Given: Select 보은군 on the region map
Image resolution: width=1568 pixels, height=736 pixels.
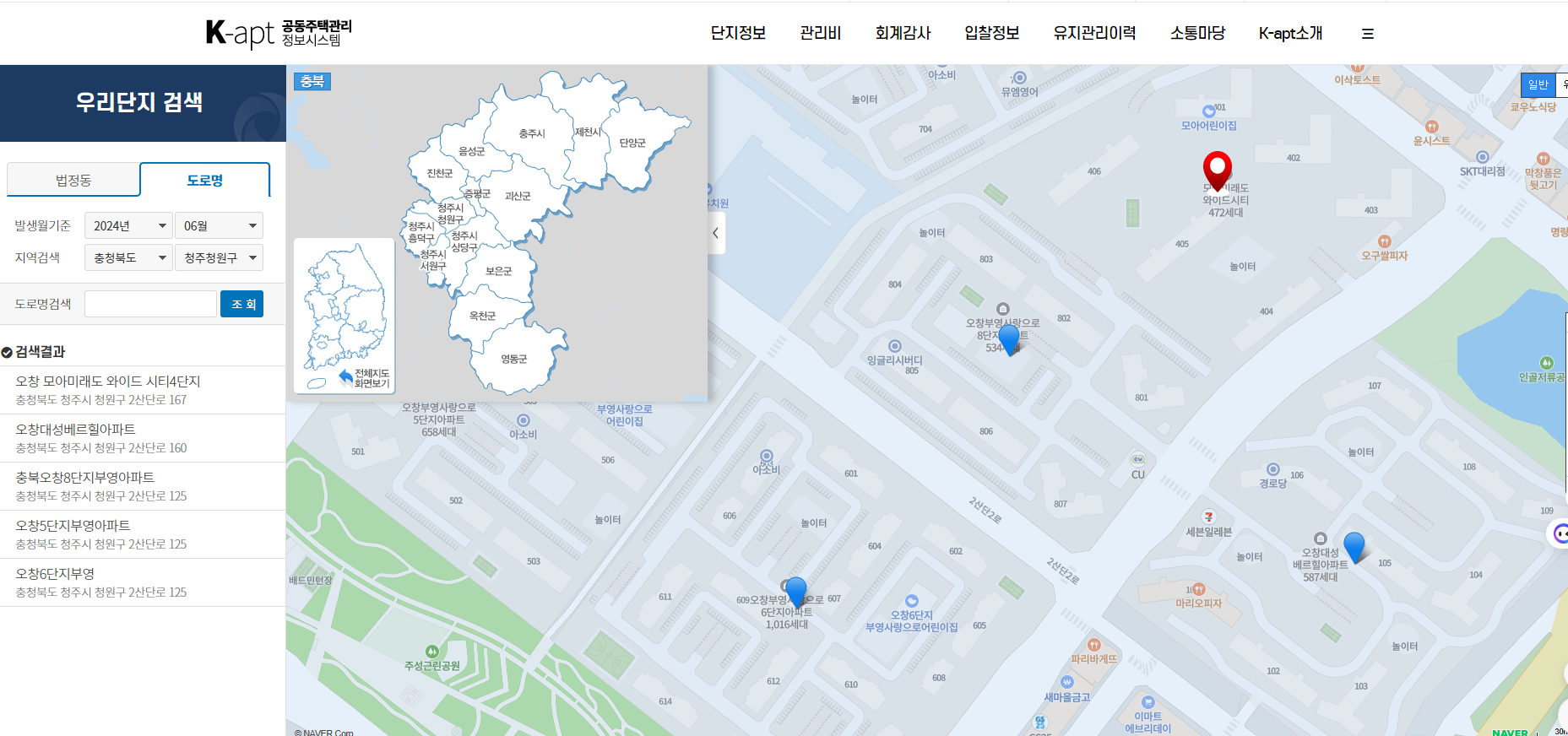Looking at the screenshot, I should (x=499, y=271).
